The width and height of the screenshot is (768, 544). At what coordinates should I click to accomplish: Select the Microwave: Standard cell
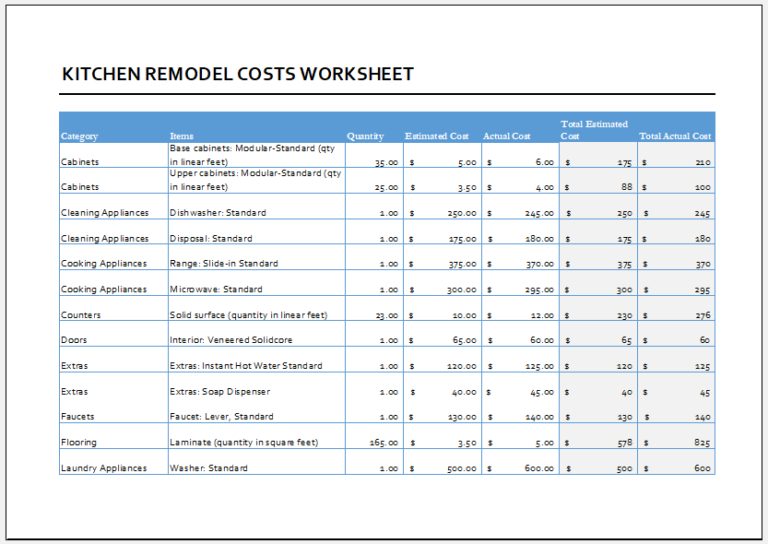pyautogui.click(x=257, y=283)
